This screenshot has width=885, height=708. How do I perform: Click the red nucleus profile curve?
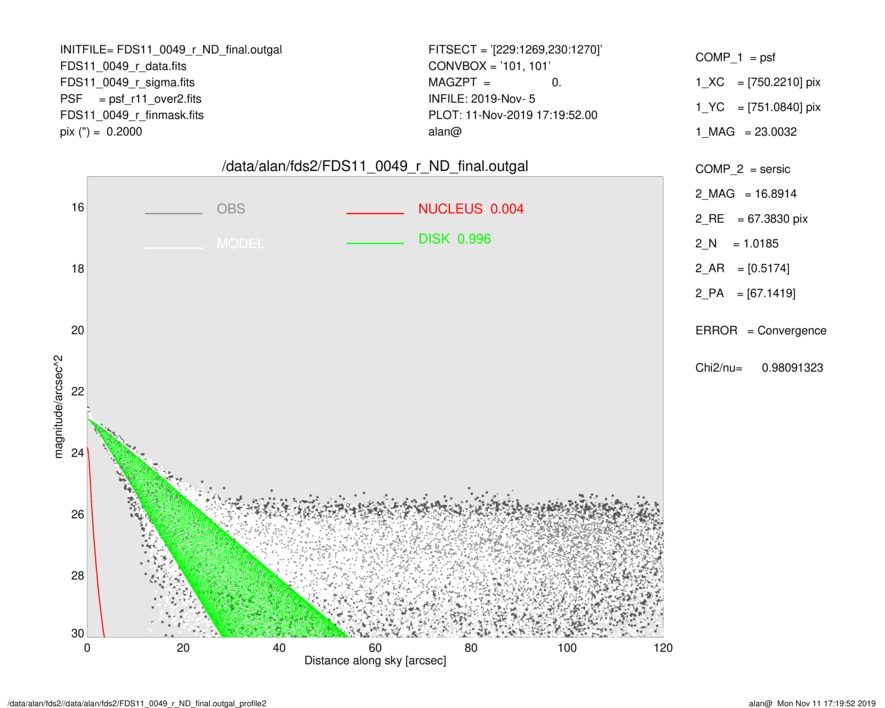pos(95,542)
